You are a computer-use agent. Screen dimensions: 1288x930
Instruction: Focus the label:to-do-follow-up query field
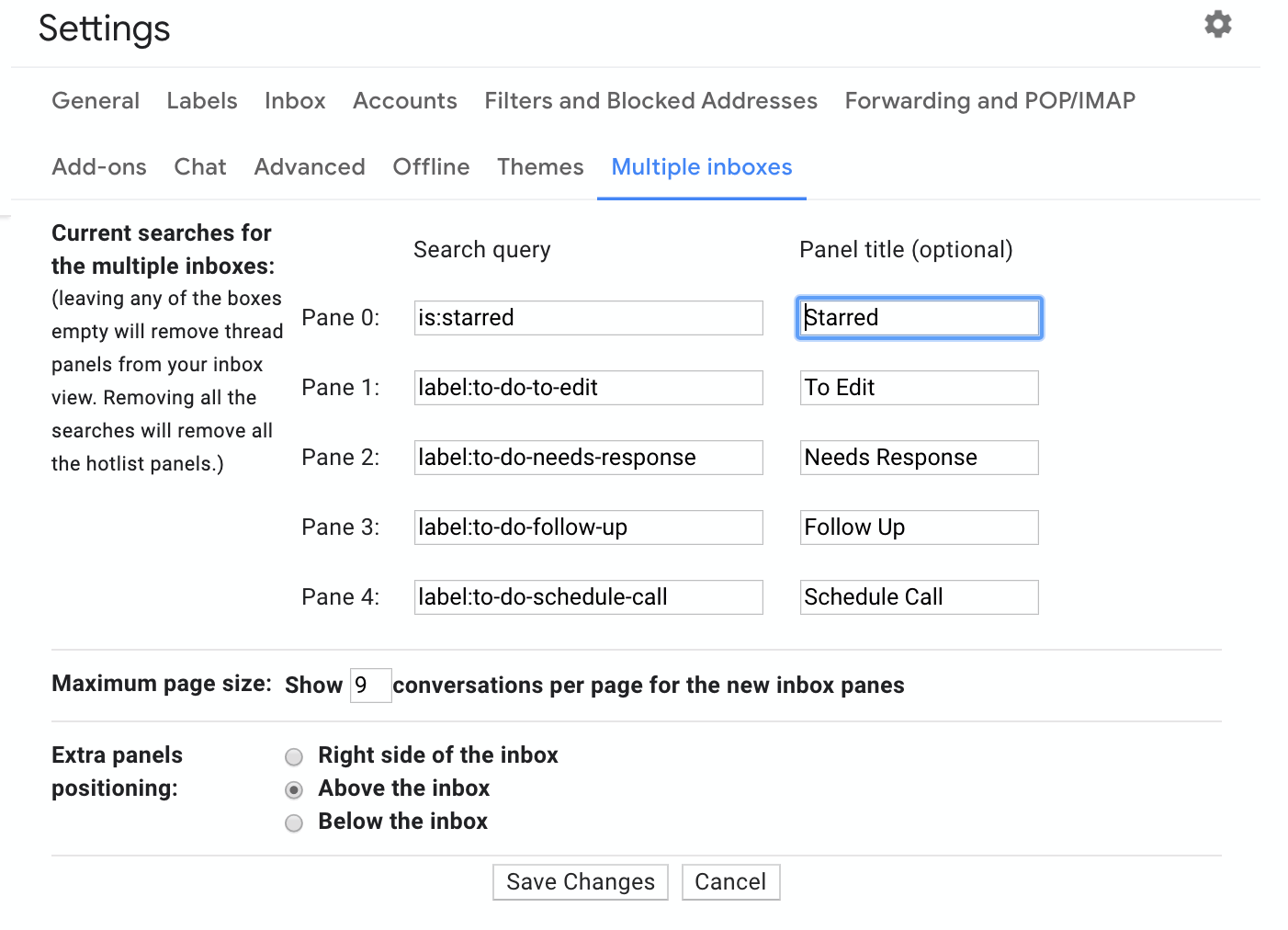[x=589, y=527]
